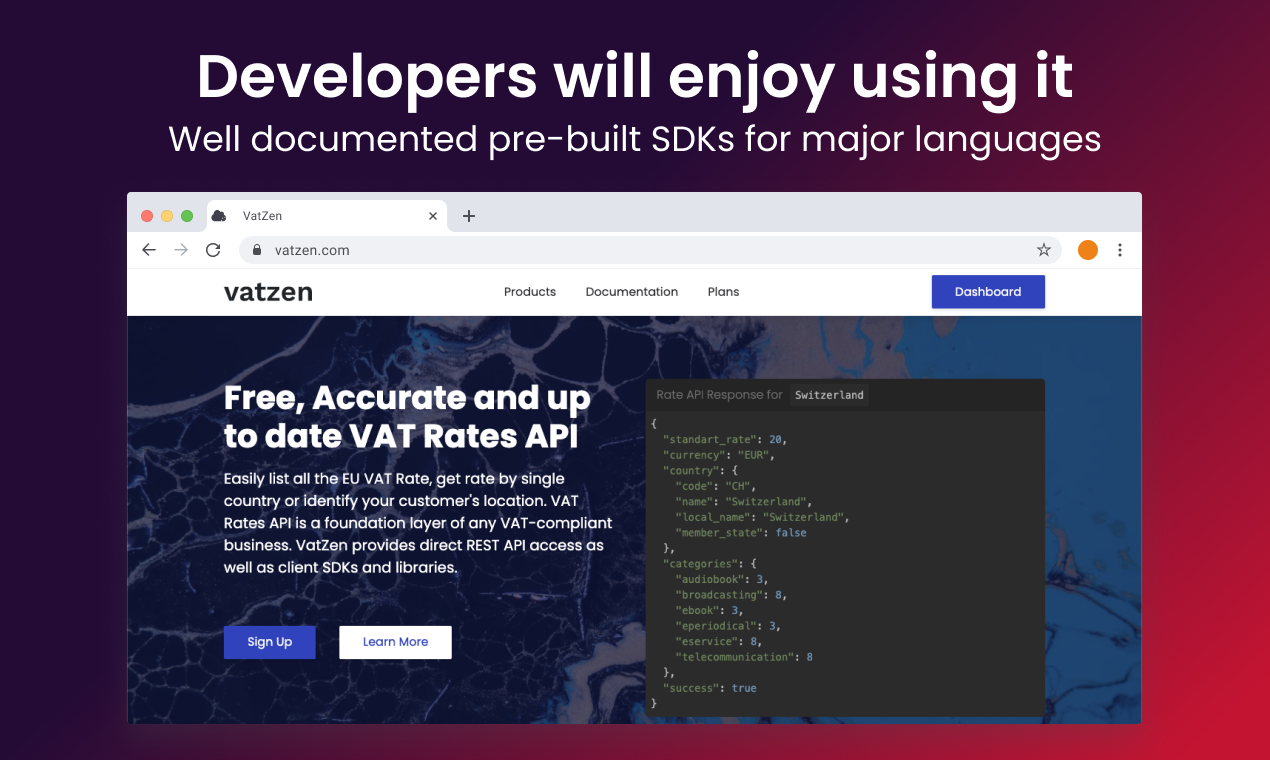Image resolution: width=1270 pixels, height=760 pixels.
Task: Click the "code": "CH" line
Action: [714, 486]
